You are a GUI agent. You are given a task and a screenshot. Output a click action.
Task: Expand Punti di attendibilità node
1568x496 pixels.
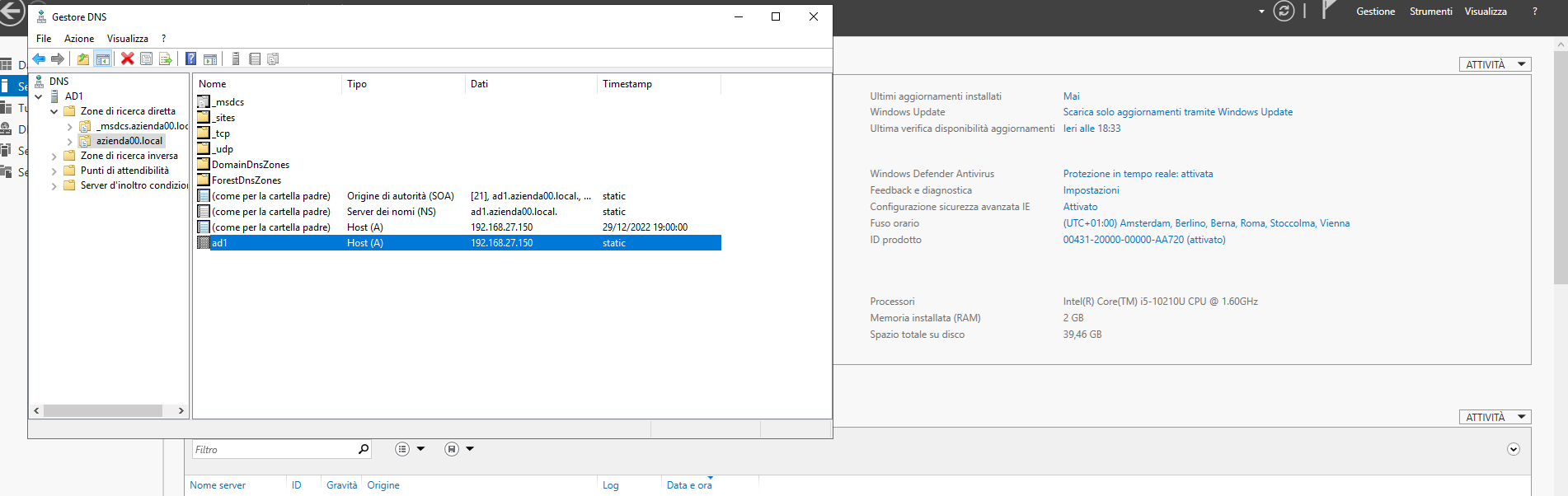pyautogui.click(x=54, y=171)
